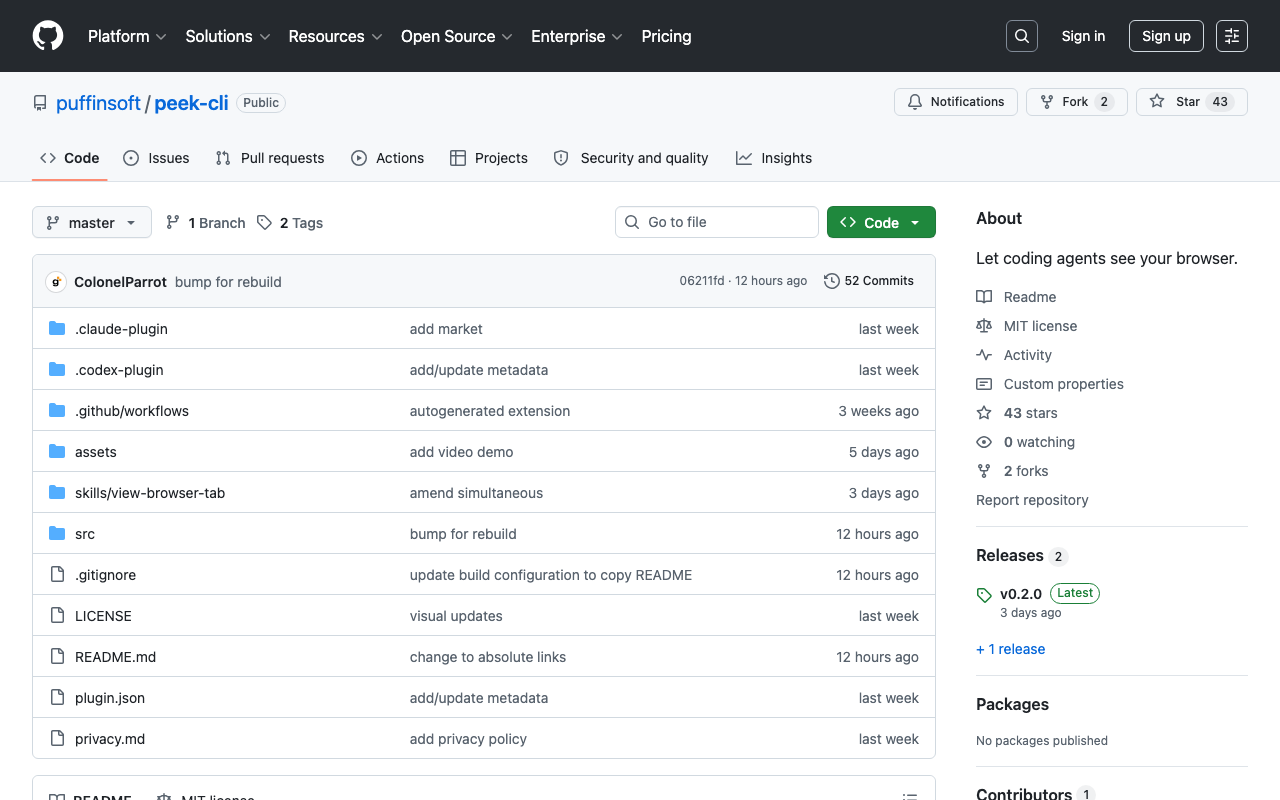This screenshot has height=800, width=1280.
Task: Open the search magnifier button
Action: (x=1022, y=36)
